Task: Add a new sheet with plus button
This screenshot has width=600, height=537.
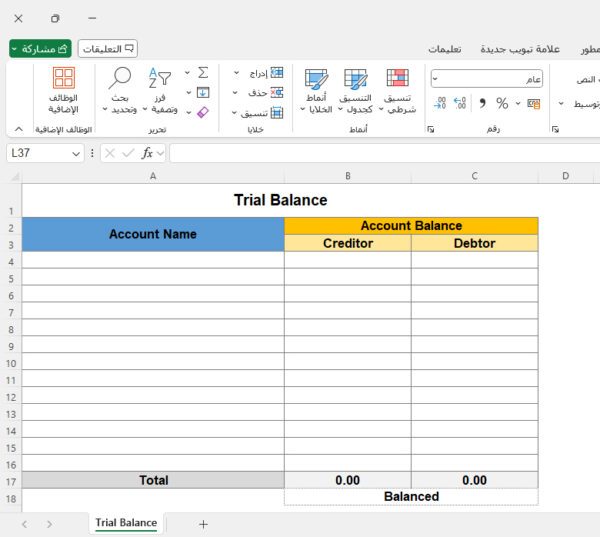Action: point(203,523)
